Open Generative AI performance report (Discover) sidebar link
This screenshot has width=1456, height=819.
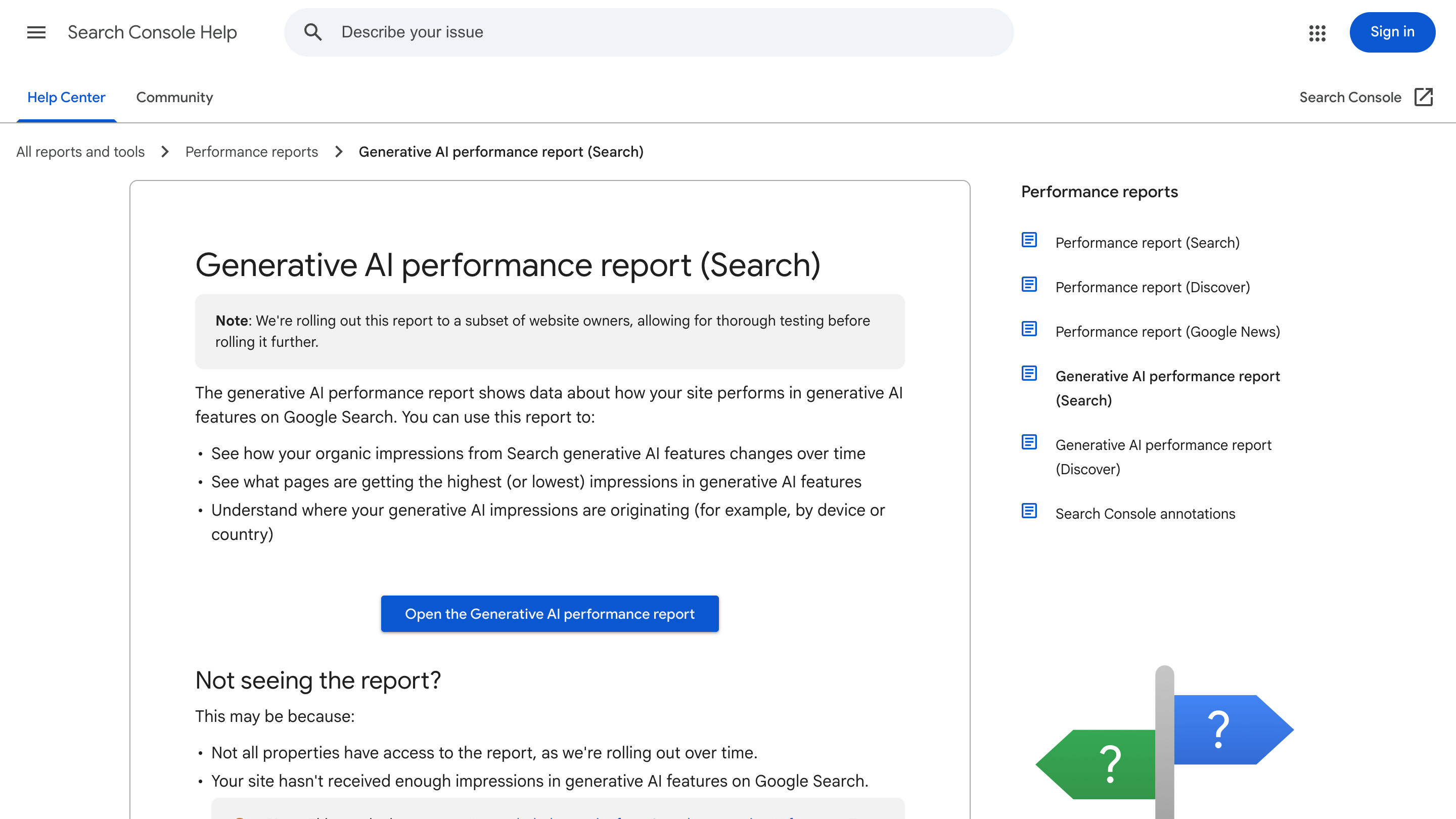coord(1163,457)
